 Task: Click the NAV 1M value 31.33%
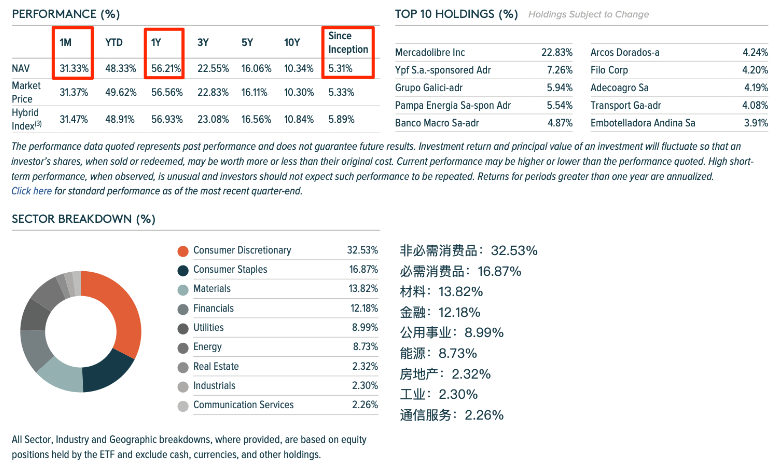click(74, 69)
